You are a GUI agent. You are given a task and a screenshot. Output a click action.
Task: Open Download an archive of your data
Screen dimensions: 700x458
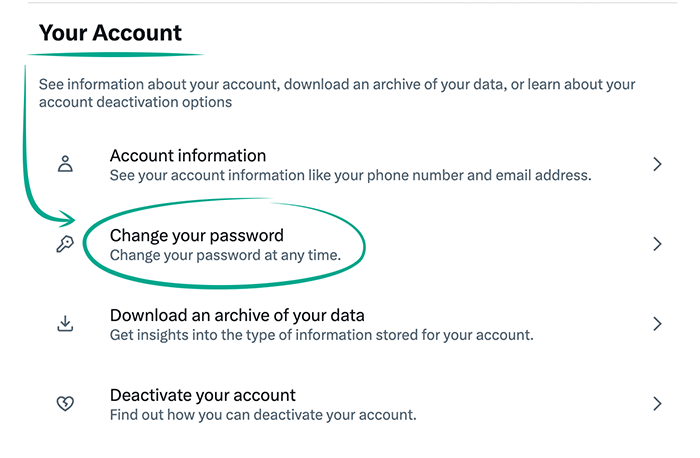tap(237, 316)
